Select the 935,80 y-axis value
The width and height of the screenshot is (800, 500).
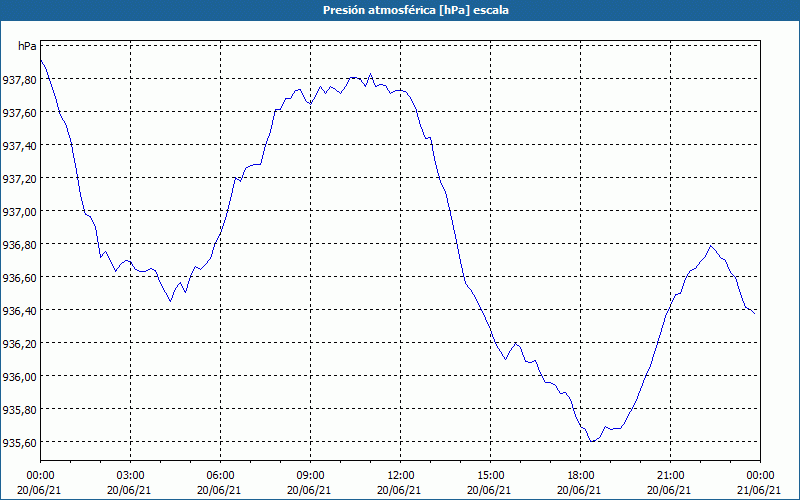pos(19,410)
